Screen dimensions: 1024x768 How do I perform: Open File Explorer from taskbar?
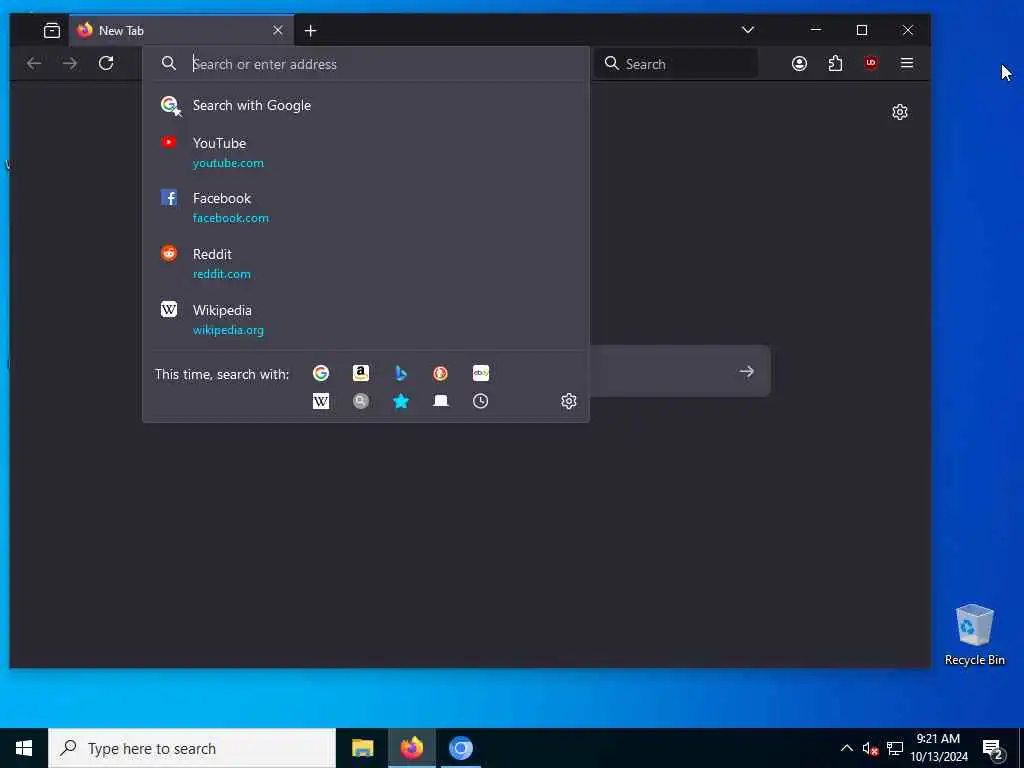click(362, 748)
